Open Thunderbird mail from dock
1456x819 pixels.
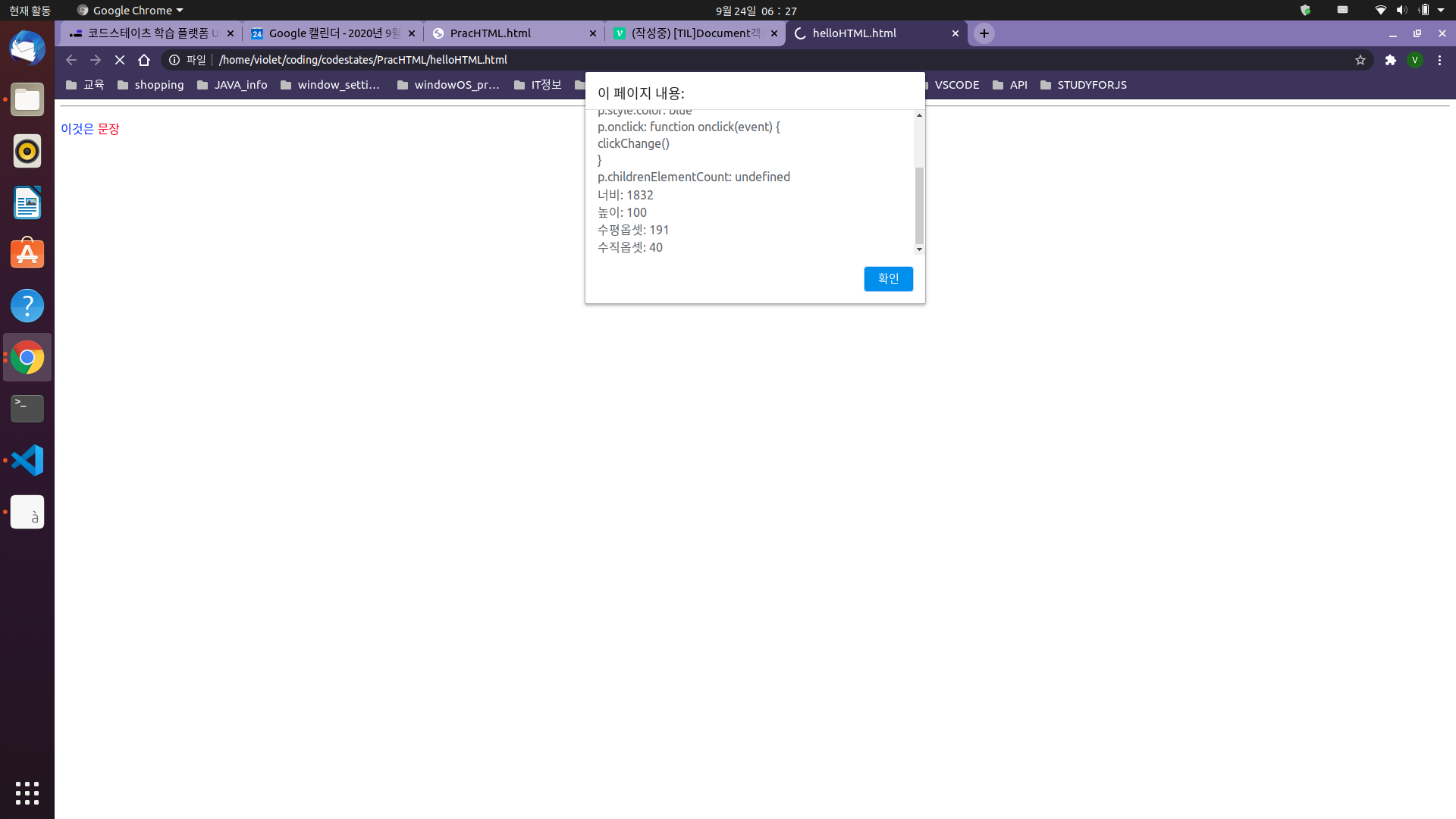click(27, 49)
